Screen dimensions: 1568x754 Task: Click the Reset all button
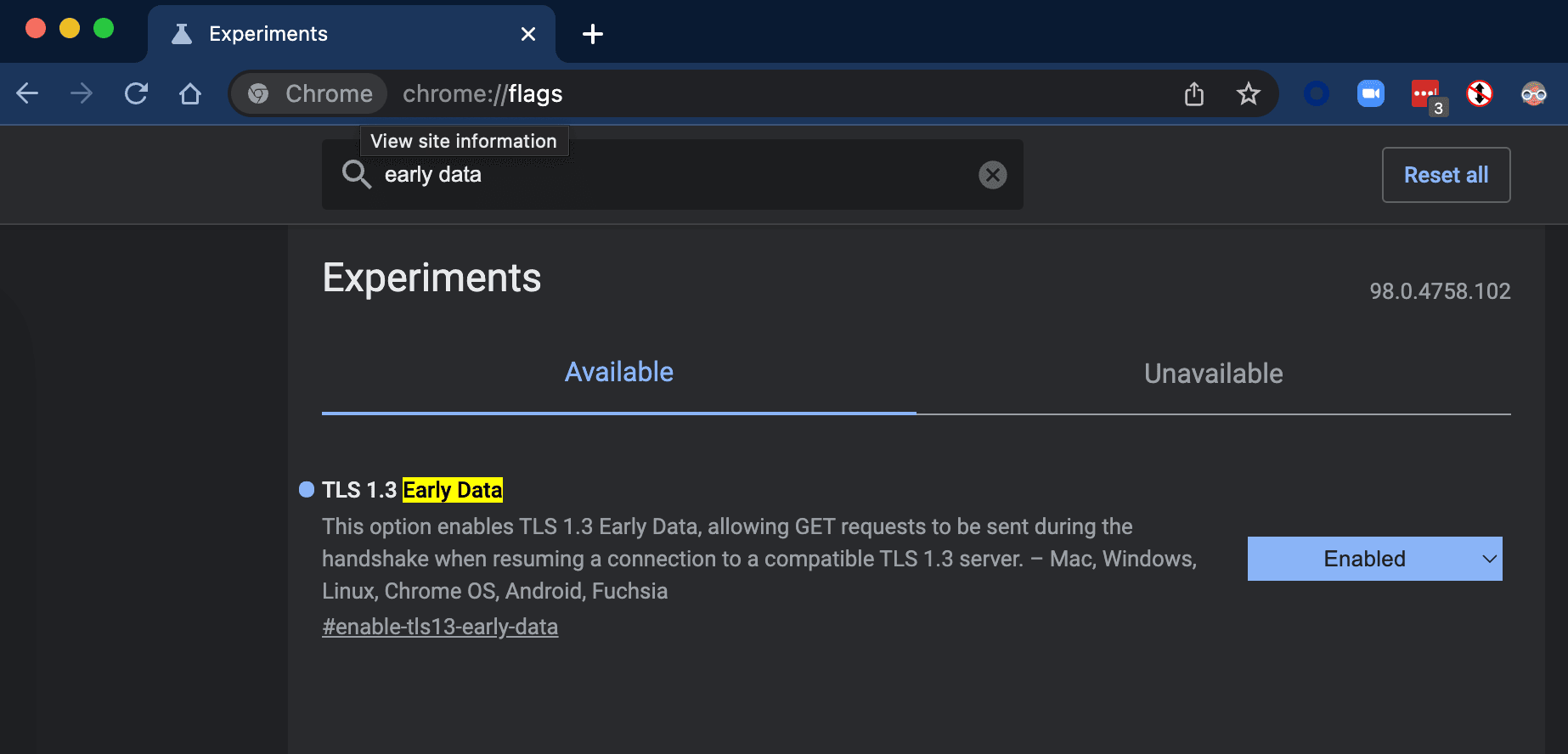click(x=1446, y=175)
